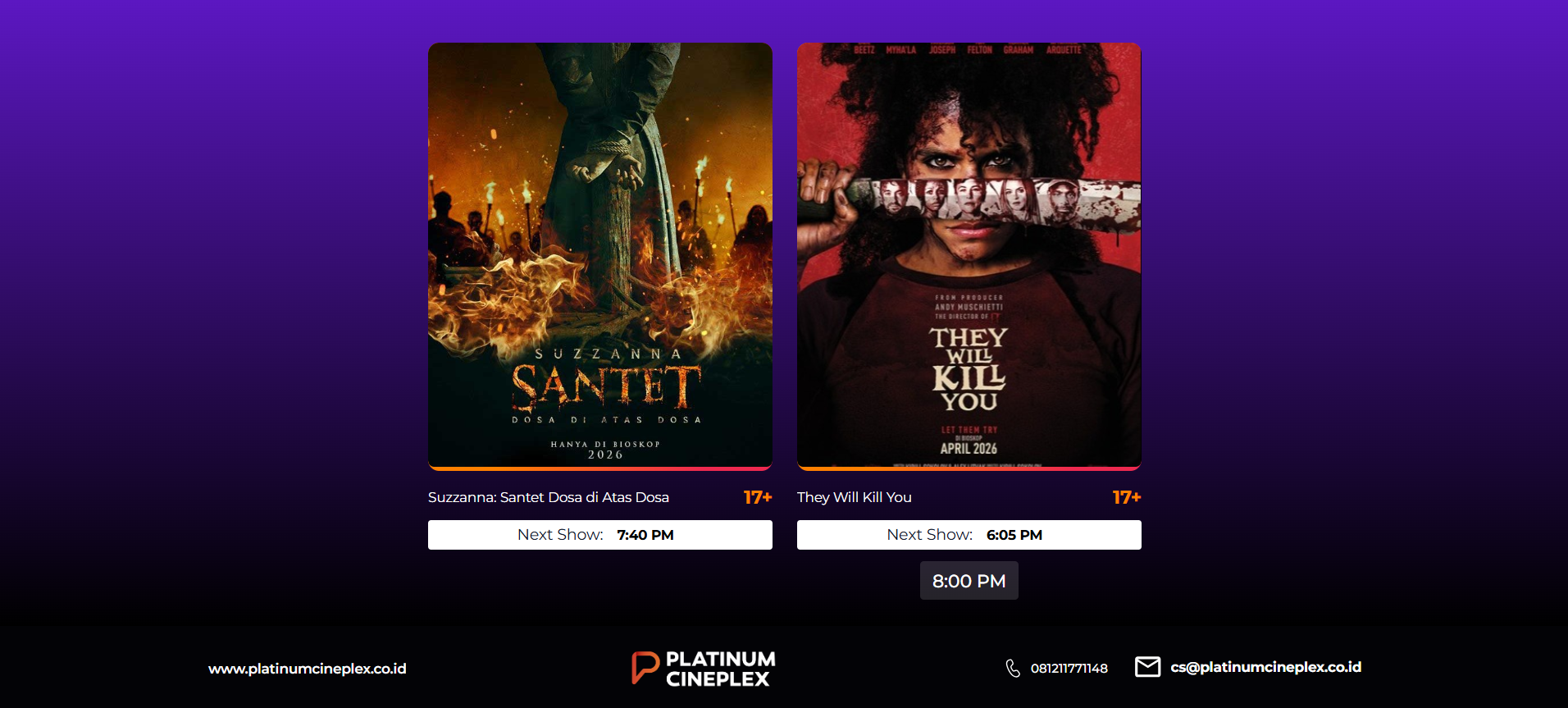Click the PLATINUM CINEPLEX wordmark
This screenshot has width=1568, height=708.
point(720,669)
